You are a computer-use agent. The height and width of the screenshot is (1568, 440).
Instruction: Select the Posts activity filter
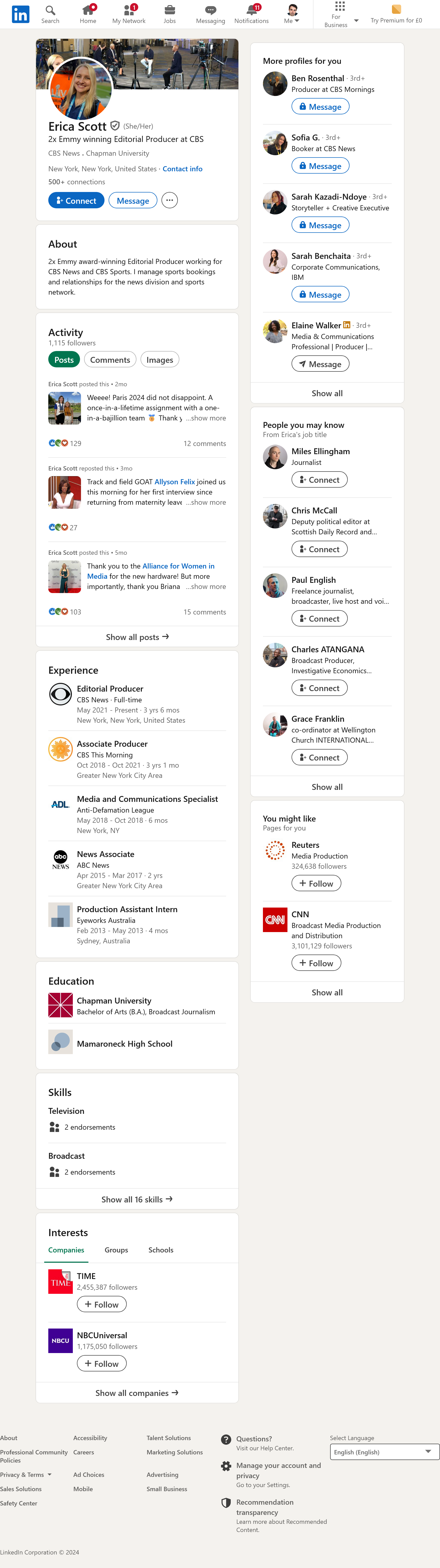(64, 360)
